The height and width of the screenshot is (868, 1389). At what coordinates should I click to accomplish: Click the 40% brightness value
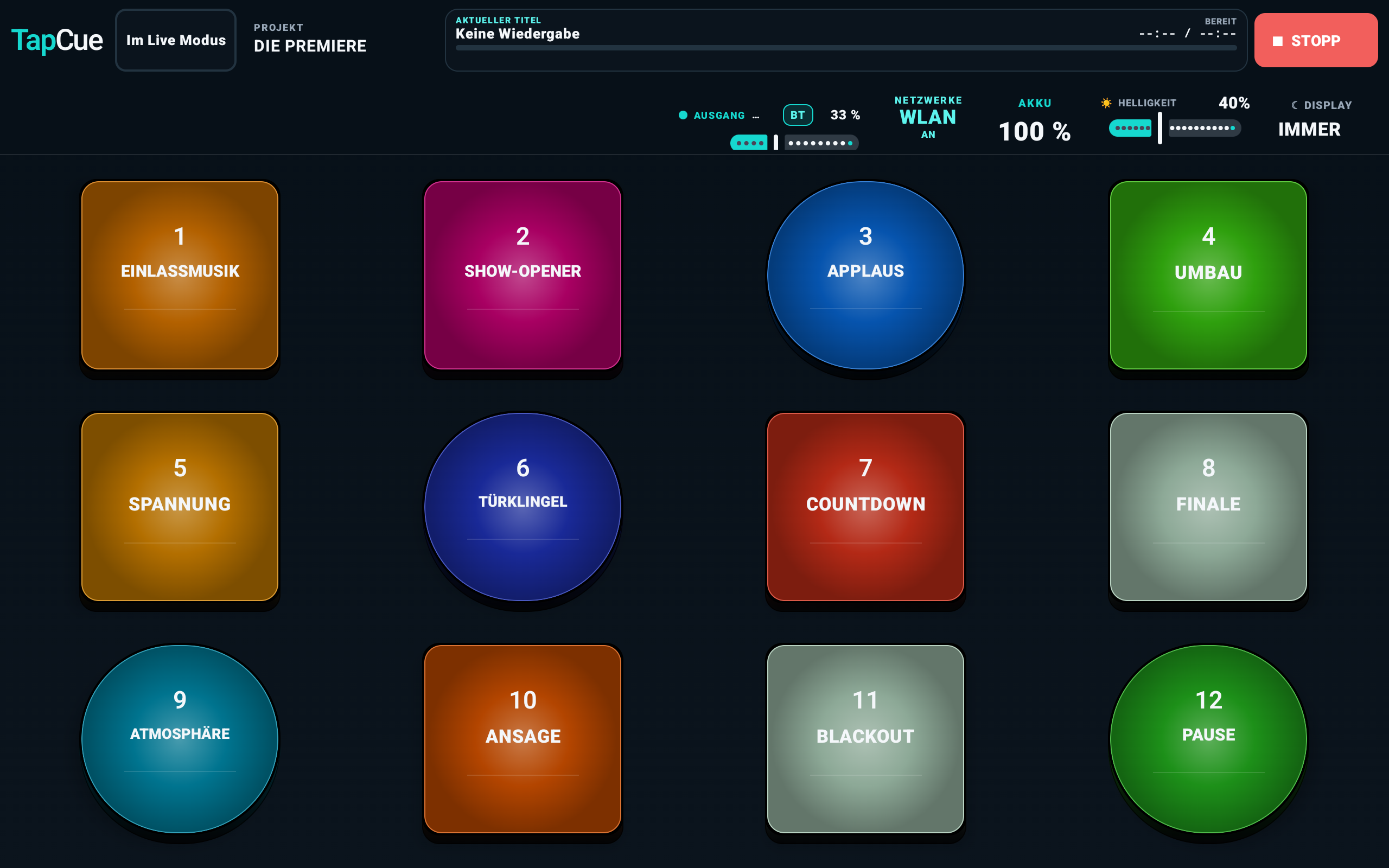[1234, 103]
